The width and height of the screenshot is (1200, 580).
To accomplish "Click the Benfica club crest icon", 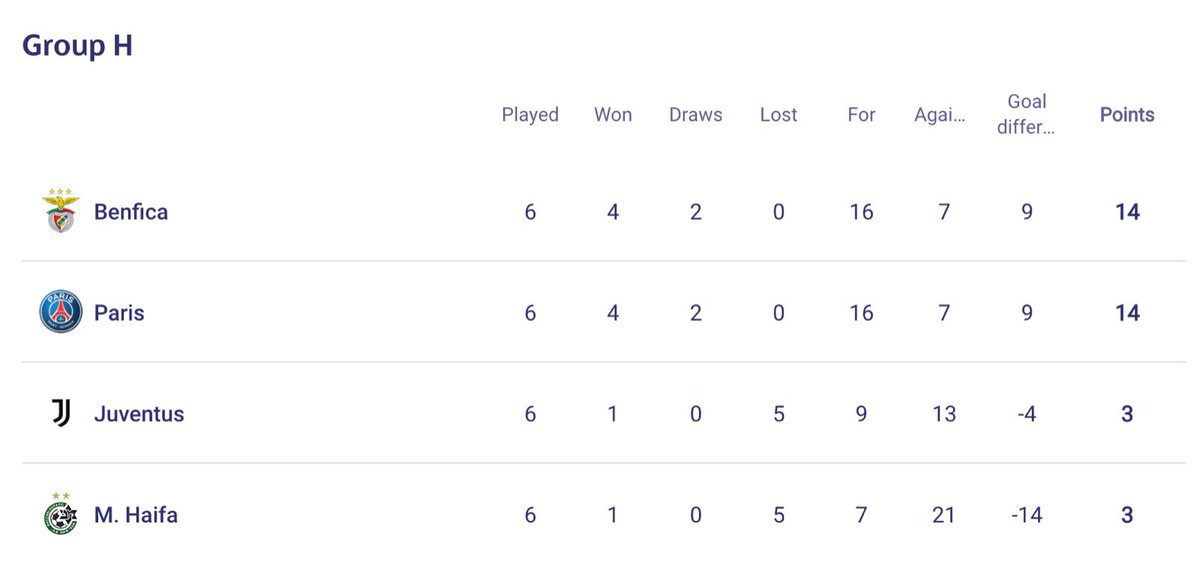I will (x=60, y=211).
